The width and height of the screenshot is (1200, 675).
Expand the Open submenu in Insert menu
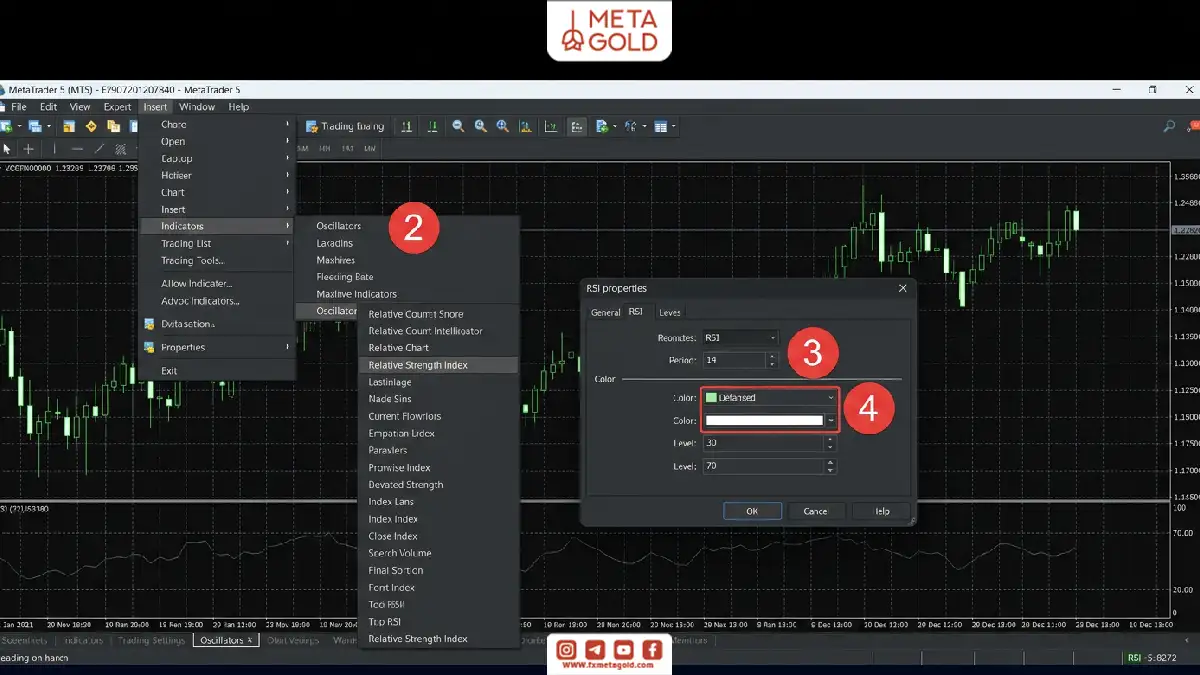[x=217, y=142]
